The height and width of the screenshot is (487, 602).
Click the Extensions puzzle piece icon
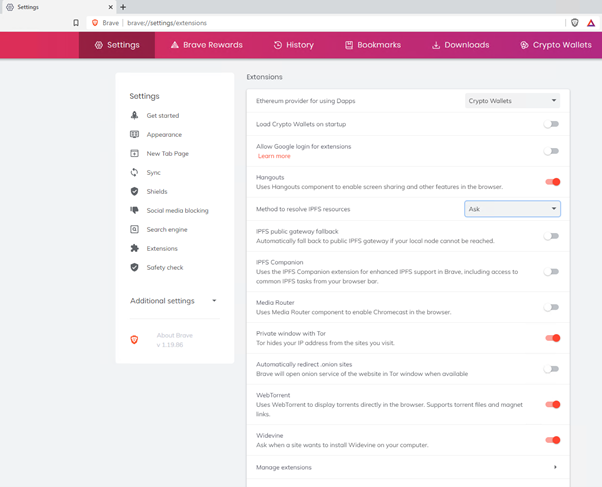point(134,248)
